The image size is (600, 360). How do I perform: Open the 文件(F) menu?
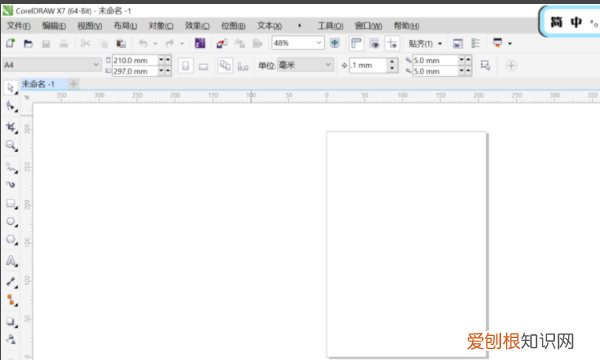pyautogui.click(x=19, y=26)
